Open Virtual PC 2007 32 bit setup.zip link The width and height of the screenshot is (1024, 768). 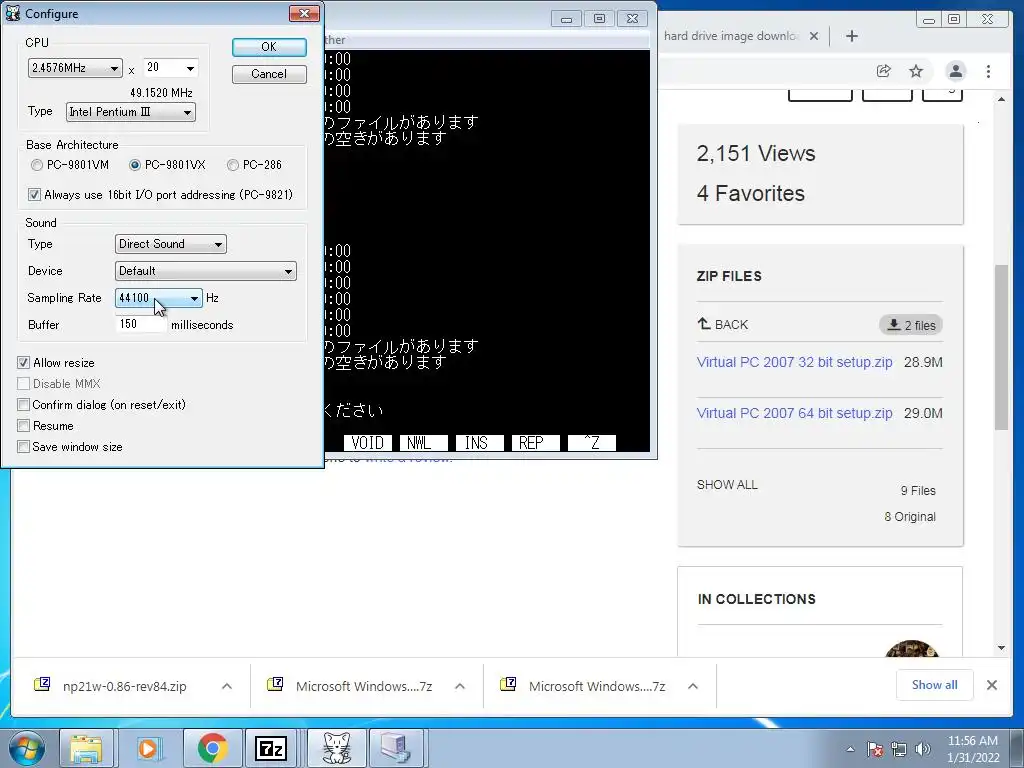point(794,362)
